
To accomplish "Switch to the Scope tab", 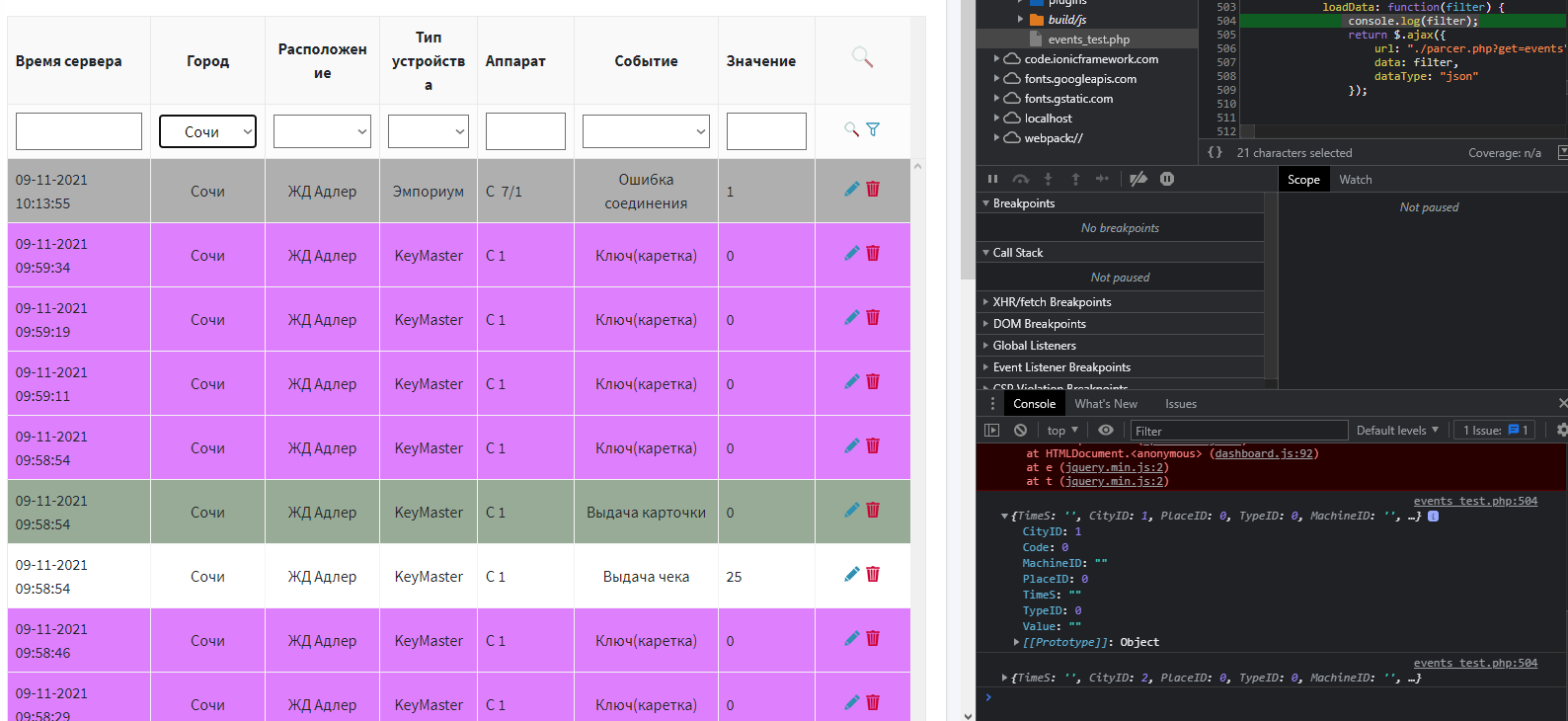I will 1303,179.
